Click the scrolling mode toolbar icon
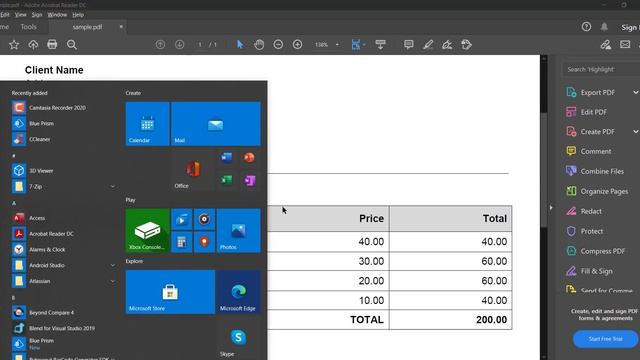The image size is (640, 360). (x=380, y=44)
